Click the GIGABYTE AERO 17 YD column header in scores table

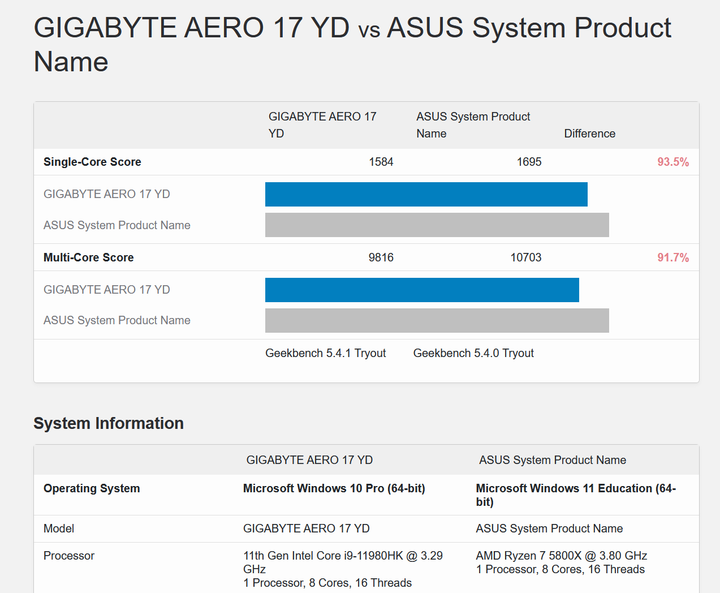tap(322, 125)
